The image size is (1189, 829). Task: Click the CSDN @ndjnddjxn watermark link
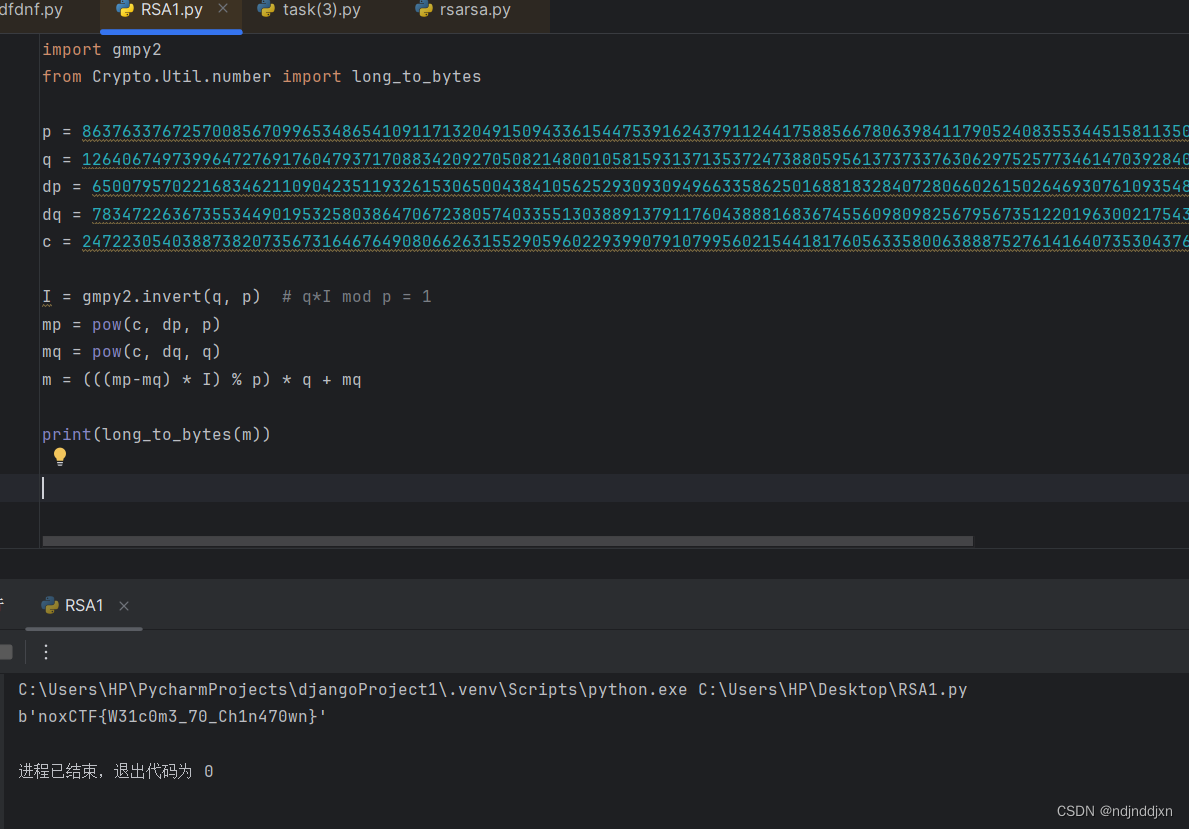click(1113, 810)
